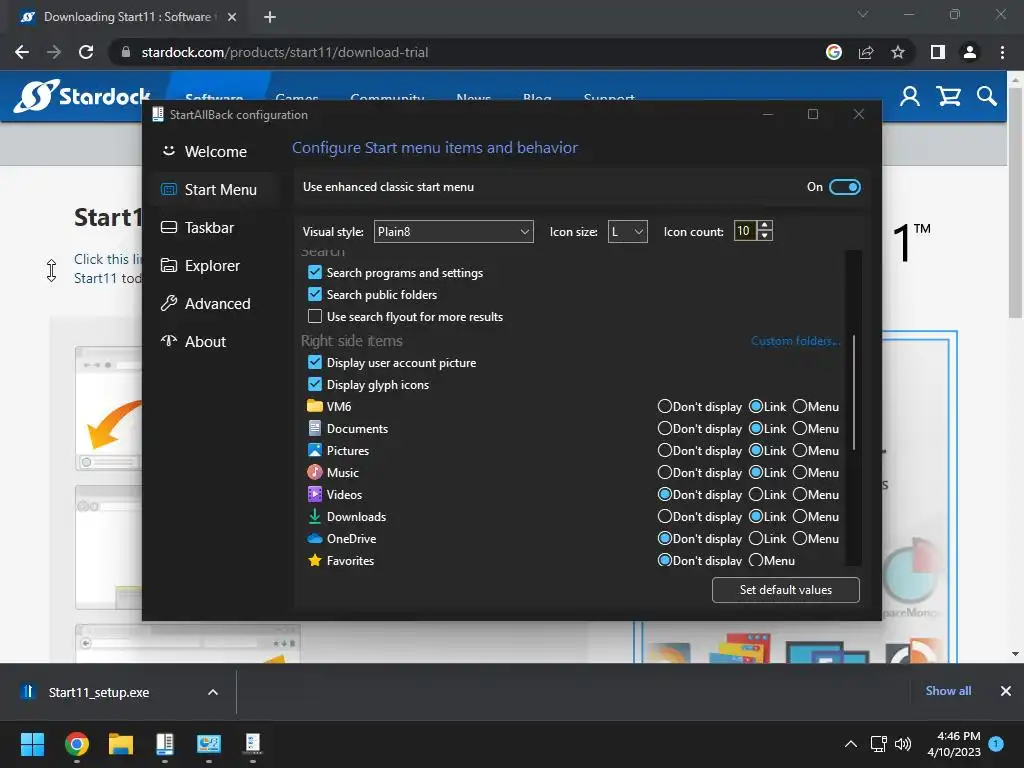The width and height of the screenshot is (1024, 768).
Task: Click the OneDrive cloud icon
Action: (315, 539)
